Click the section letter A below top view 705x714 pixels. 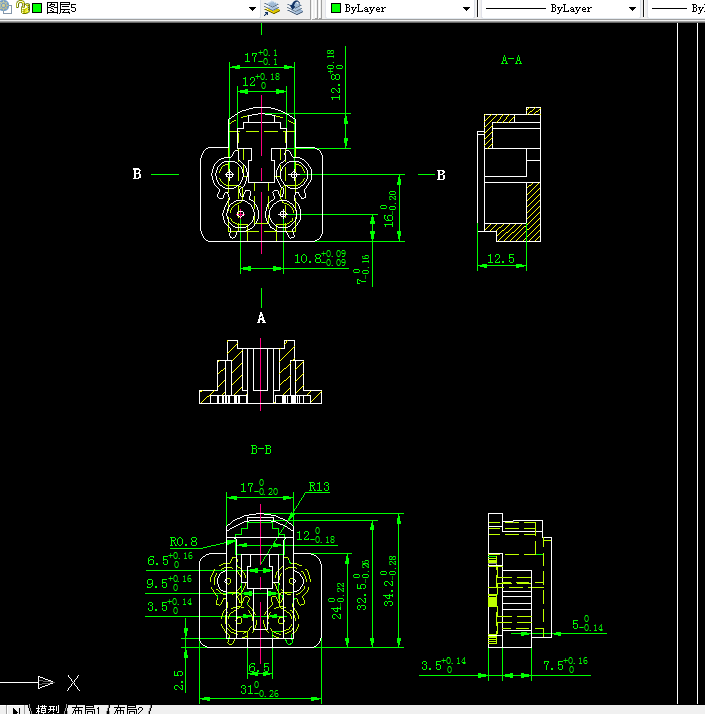[x=261, y=318]
